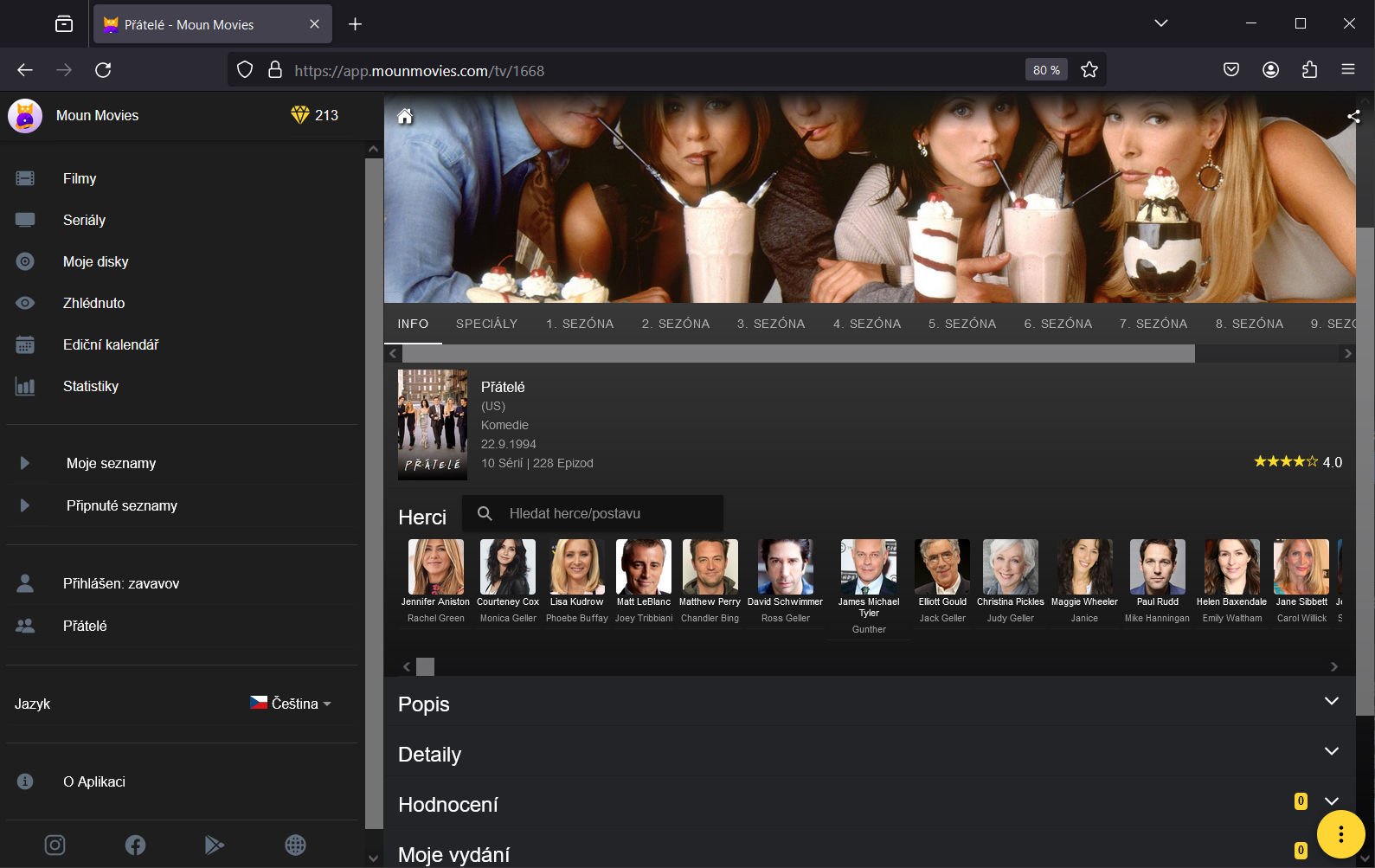Open the Speciály tab
Image resolution: width=1375 pixels, height=868 pixels.
486,324
